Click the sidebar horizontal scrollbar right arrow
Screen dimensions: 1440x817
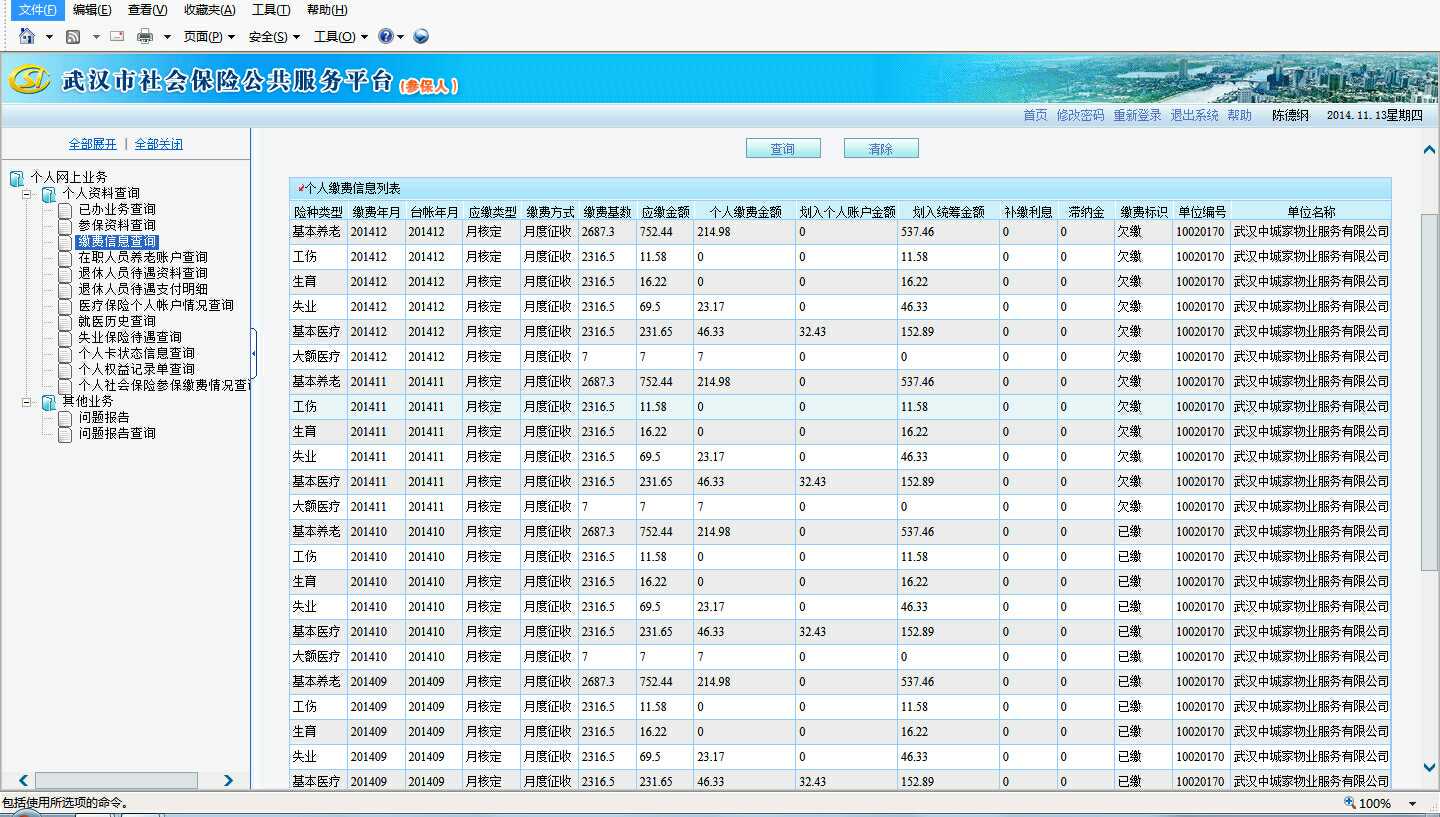click(x=228, y=781)
